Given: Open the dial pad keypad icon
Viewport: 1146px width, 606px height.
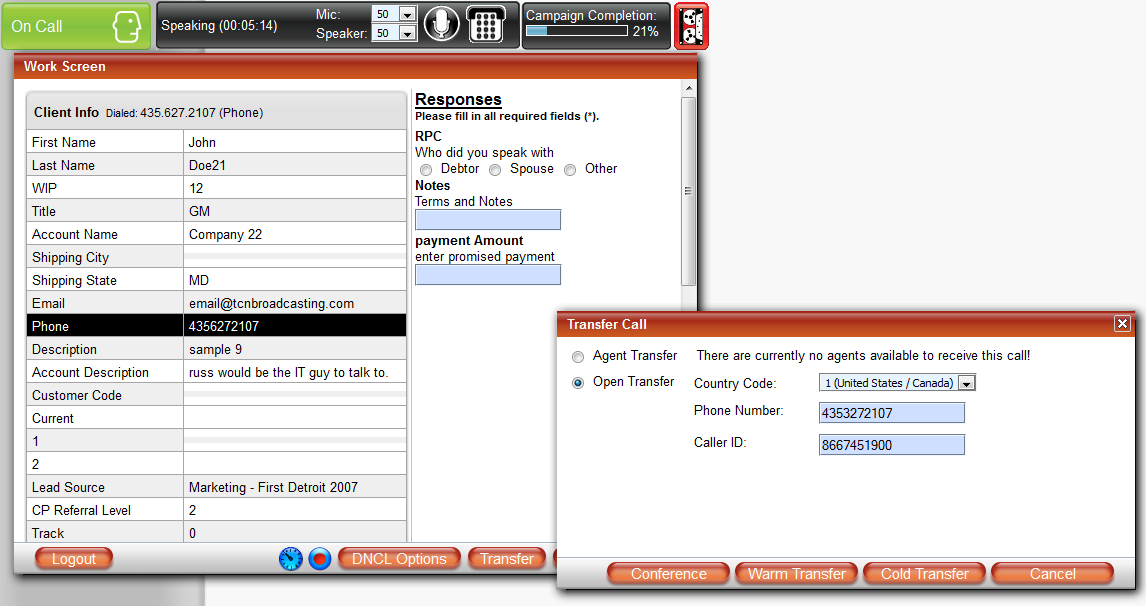Looking at the screenshot, I should [x=487, y=25].
